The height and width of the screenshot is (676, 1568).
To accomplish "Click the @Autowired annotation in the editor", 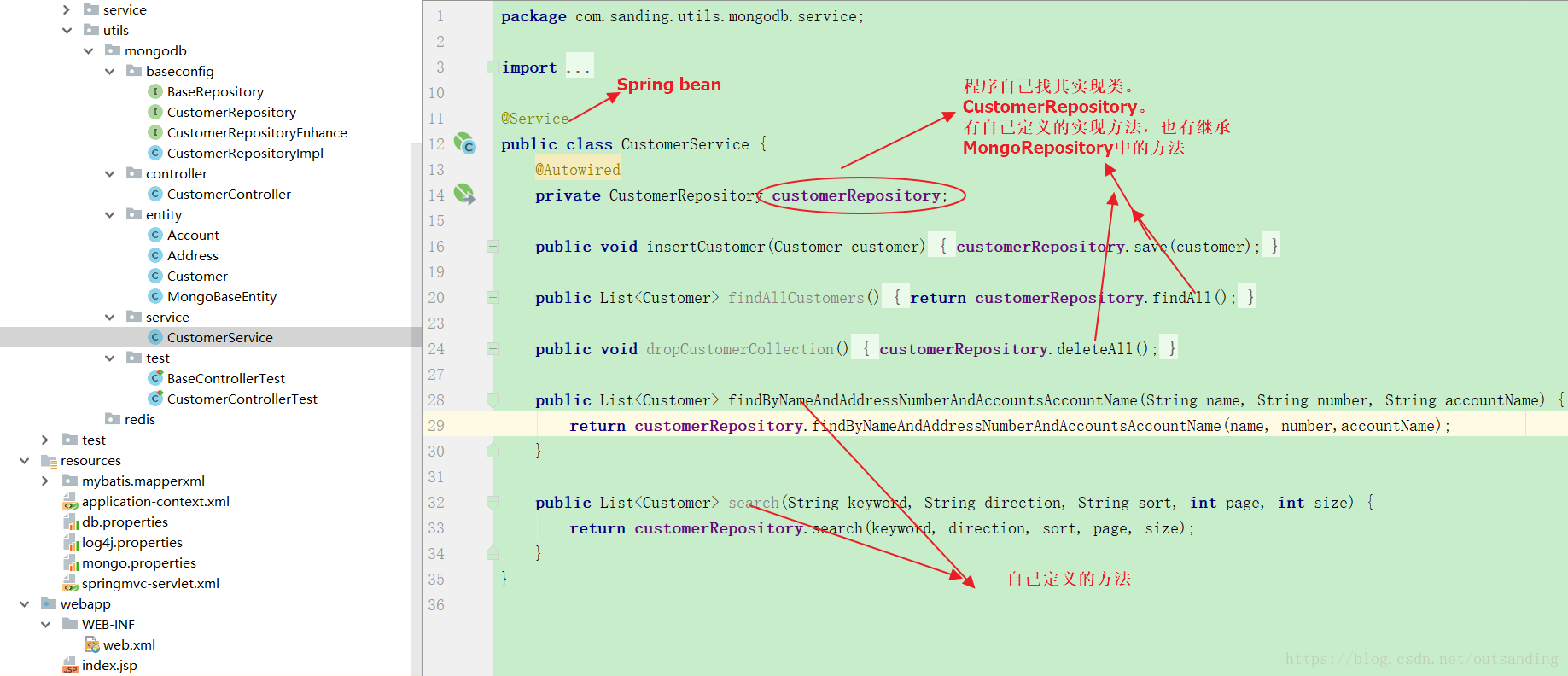I will pos(578,170).
